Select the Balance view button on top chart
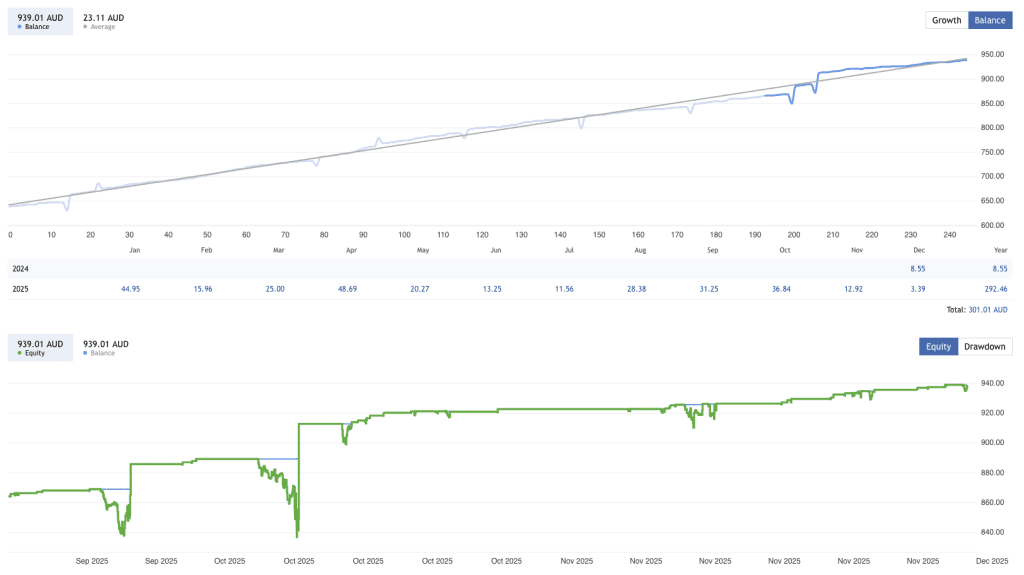 pos(989,20)
